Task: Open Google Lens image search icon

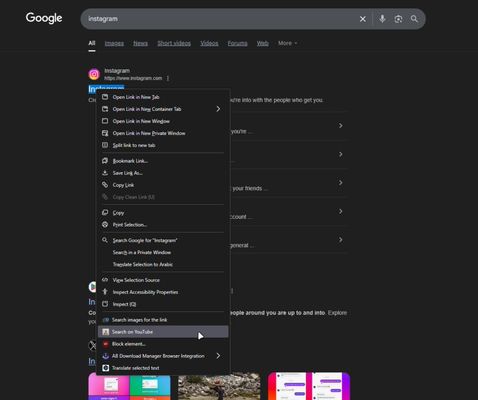Action: (x=398, y=19)
